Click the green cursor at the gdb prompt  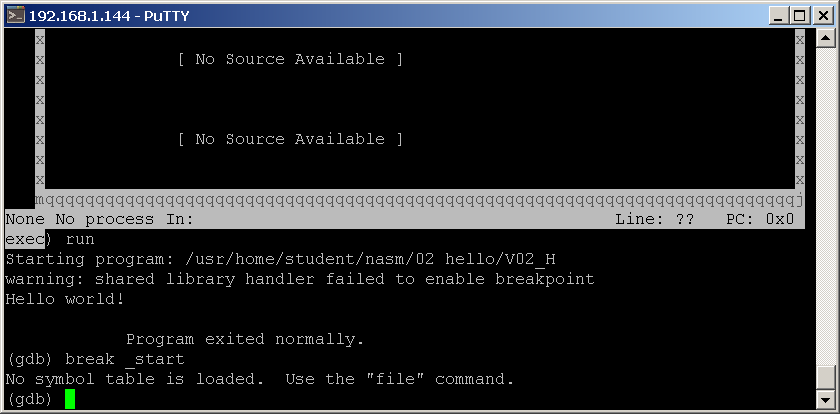point(70,400)
